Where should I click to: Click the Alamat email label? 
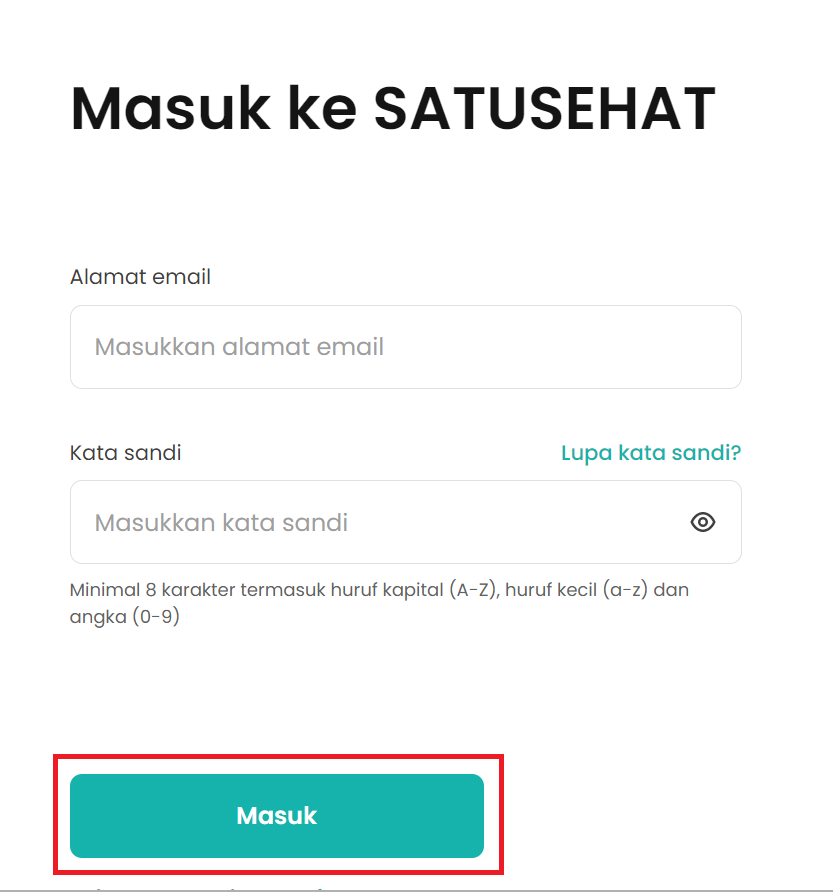pyautogui.click(x=140, y=277)
